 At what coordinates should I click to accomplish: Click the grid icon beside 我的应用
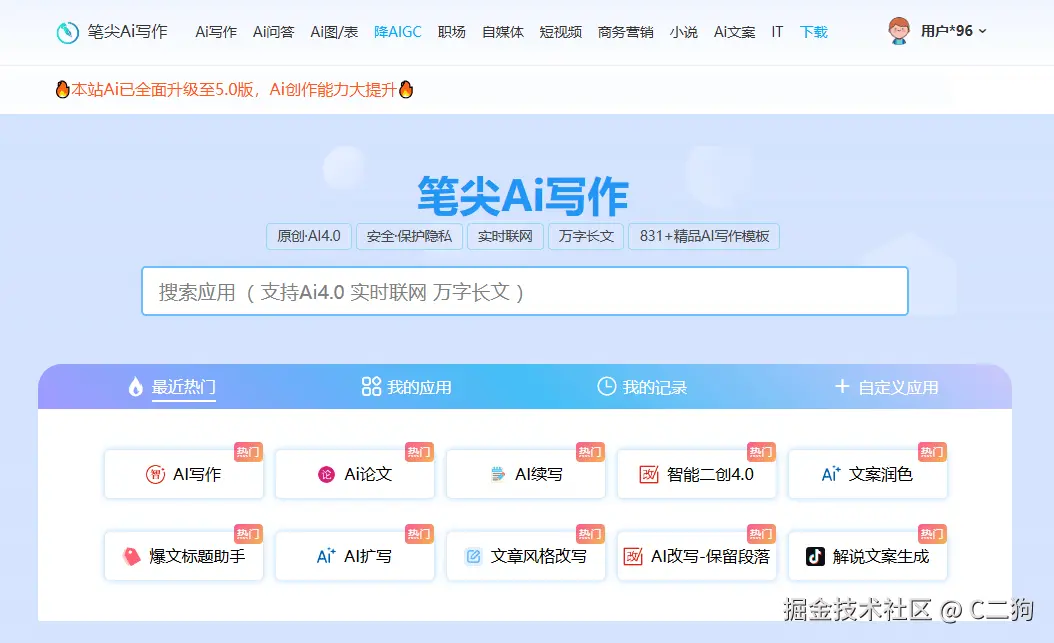coord(371,386)
